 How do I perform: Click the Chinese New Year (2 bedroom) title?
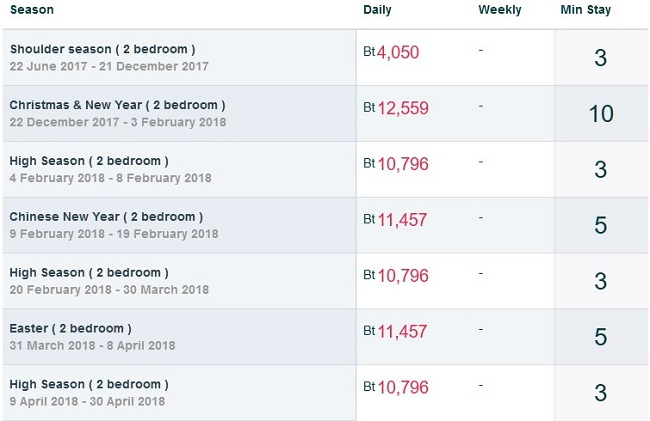[106, 217]
